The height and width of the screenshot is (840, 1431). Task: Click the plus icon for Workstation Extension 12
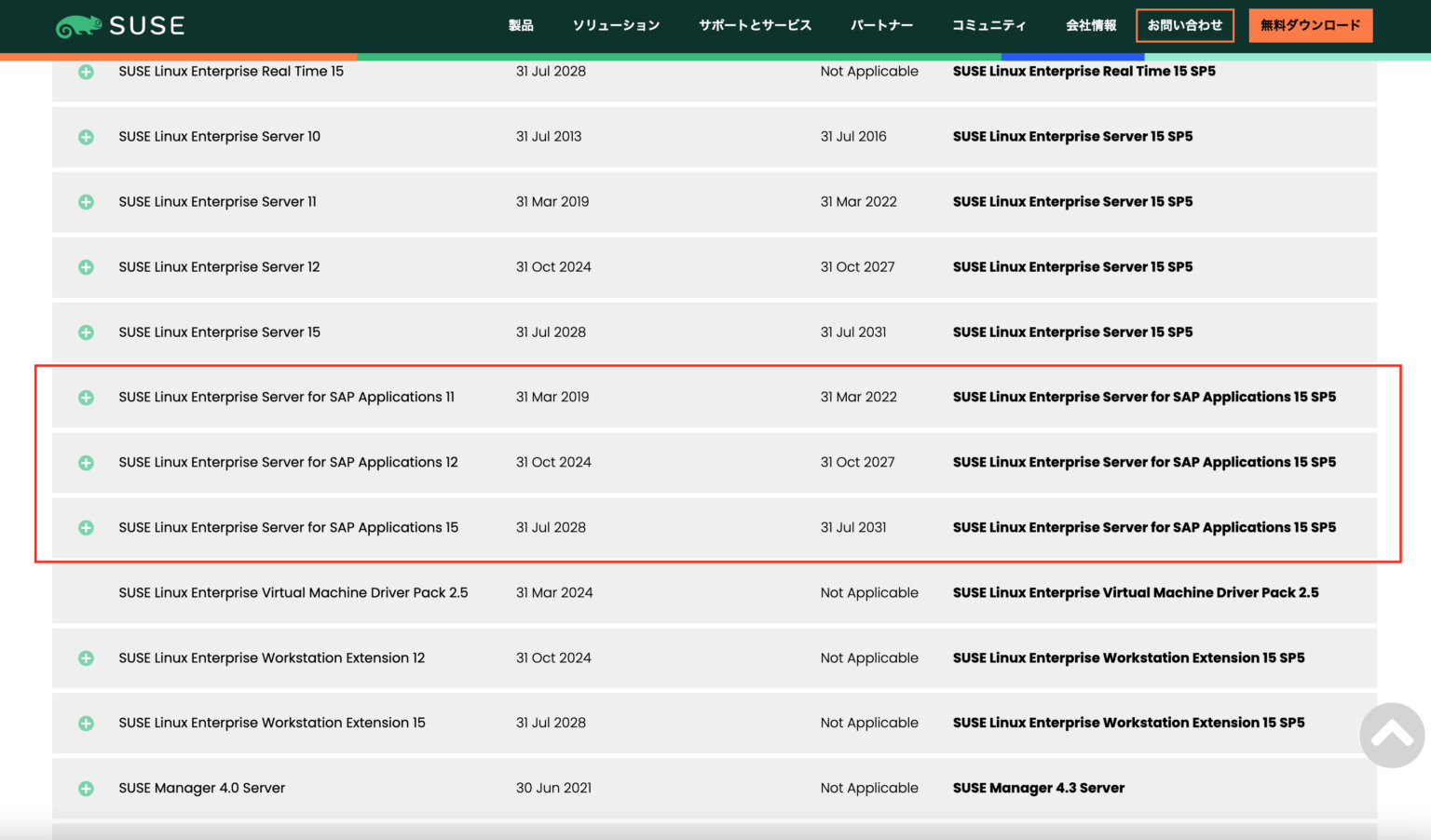pyautogui.click(x=86, y=657)
